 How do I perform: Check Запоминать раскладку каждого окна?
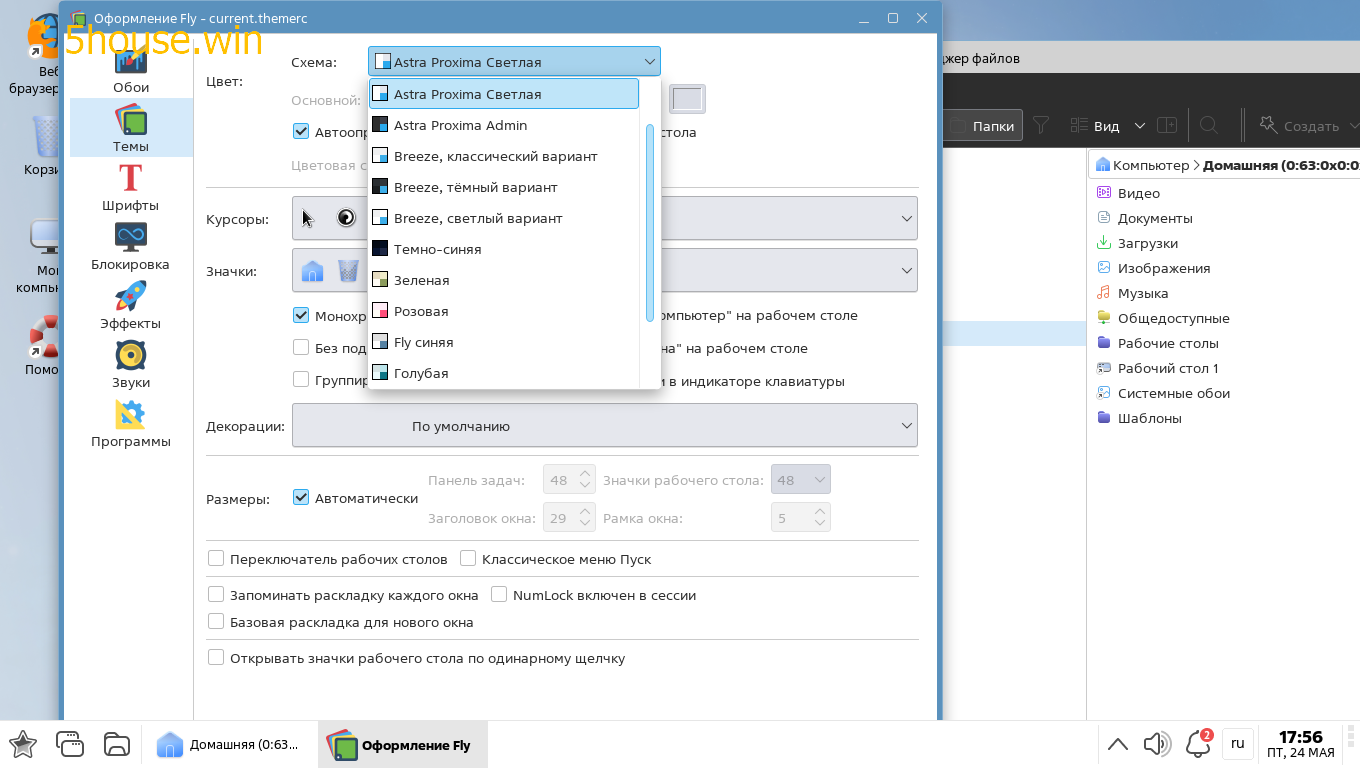click(x=216, y=595)
